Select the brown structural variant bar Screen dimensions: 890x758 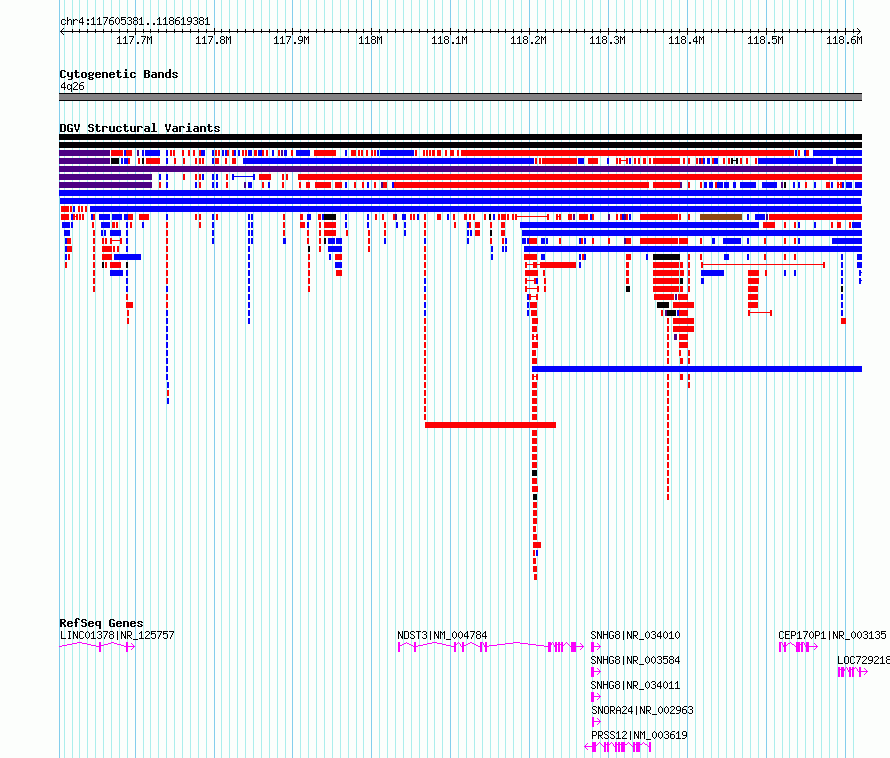point(721,217)
